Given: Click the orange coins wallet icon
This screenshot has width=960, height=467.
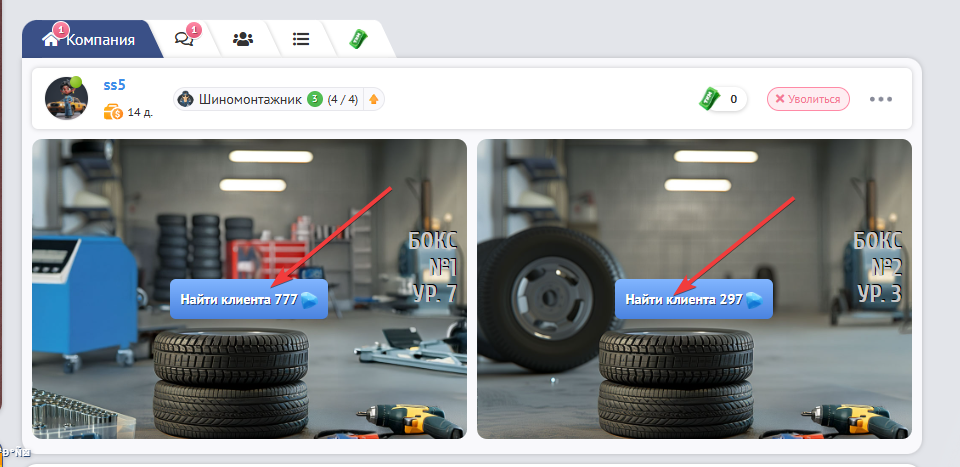Looking at the screenshot, I should (x=113, y=112).
